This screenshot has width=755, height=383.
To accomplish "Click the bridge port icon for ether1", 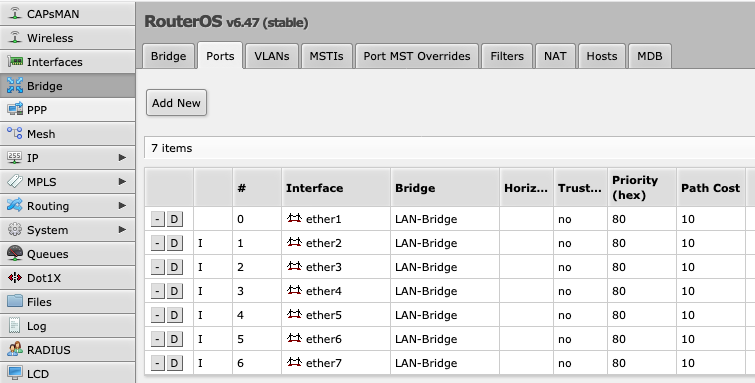I will click(x=294, y=218).
